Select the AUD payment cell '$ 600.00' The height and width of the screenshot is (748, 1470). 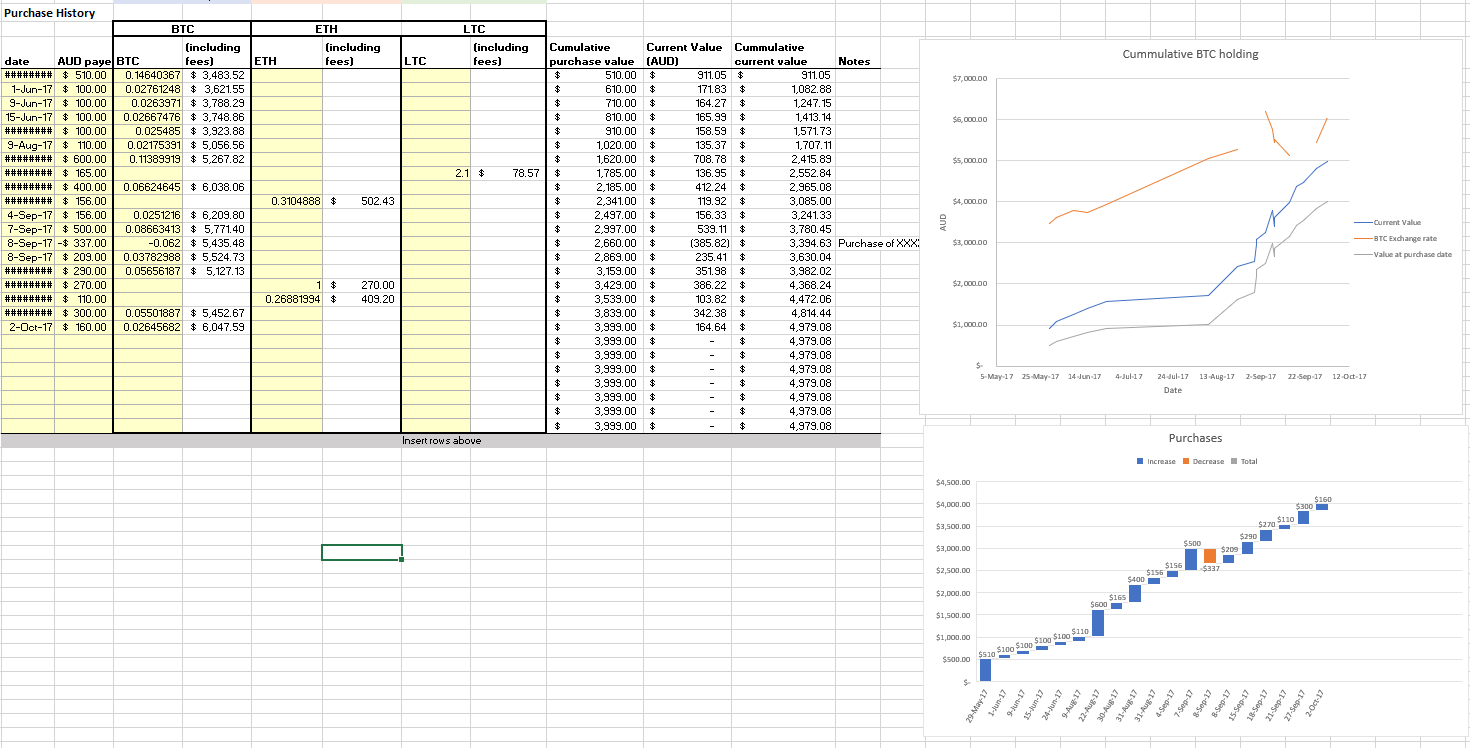84,159
